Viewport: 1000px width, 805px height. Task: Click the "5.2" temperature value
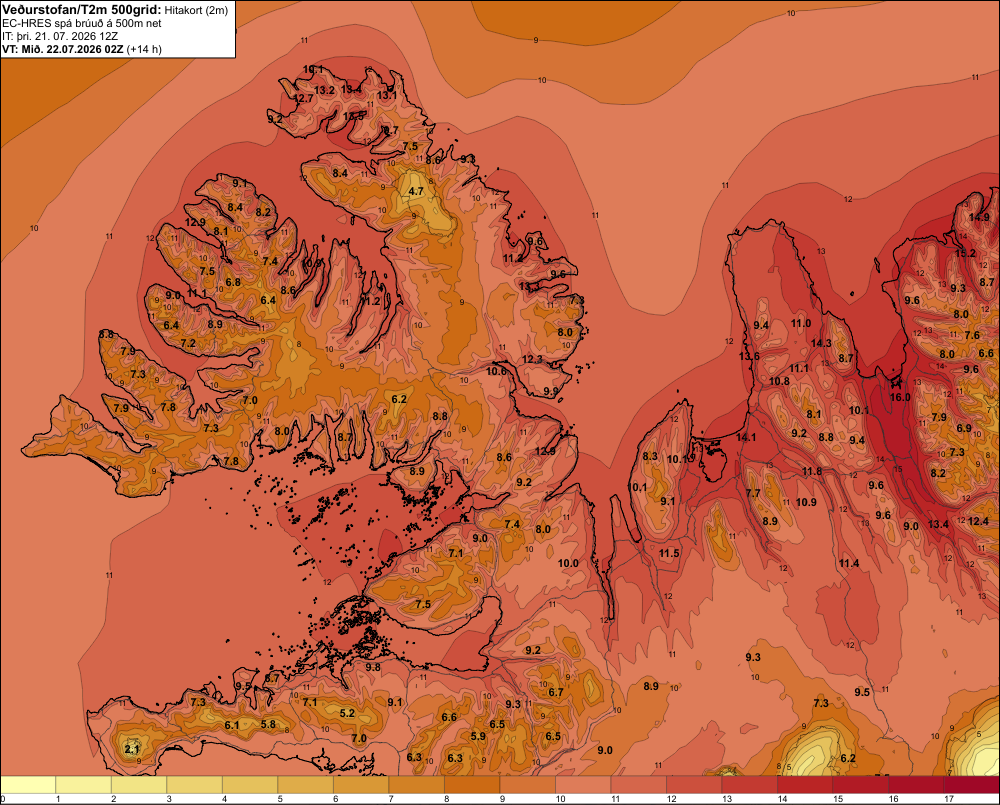pos(347,713)
